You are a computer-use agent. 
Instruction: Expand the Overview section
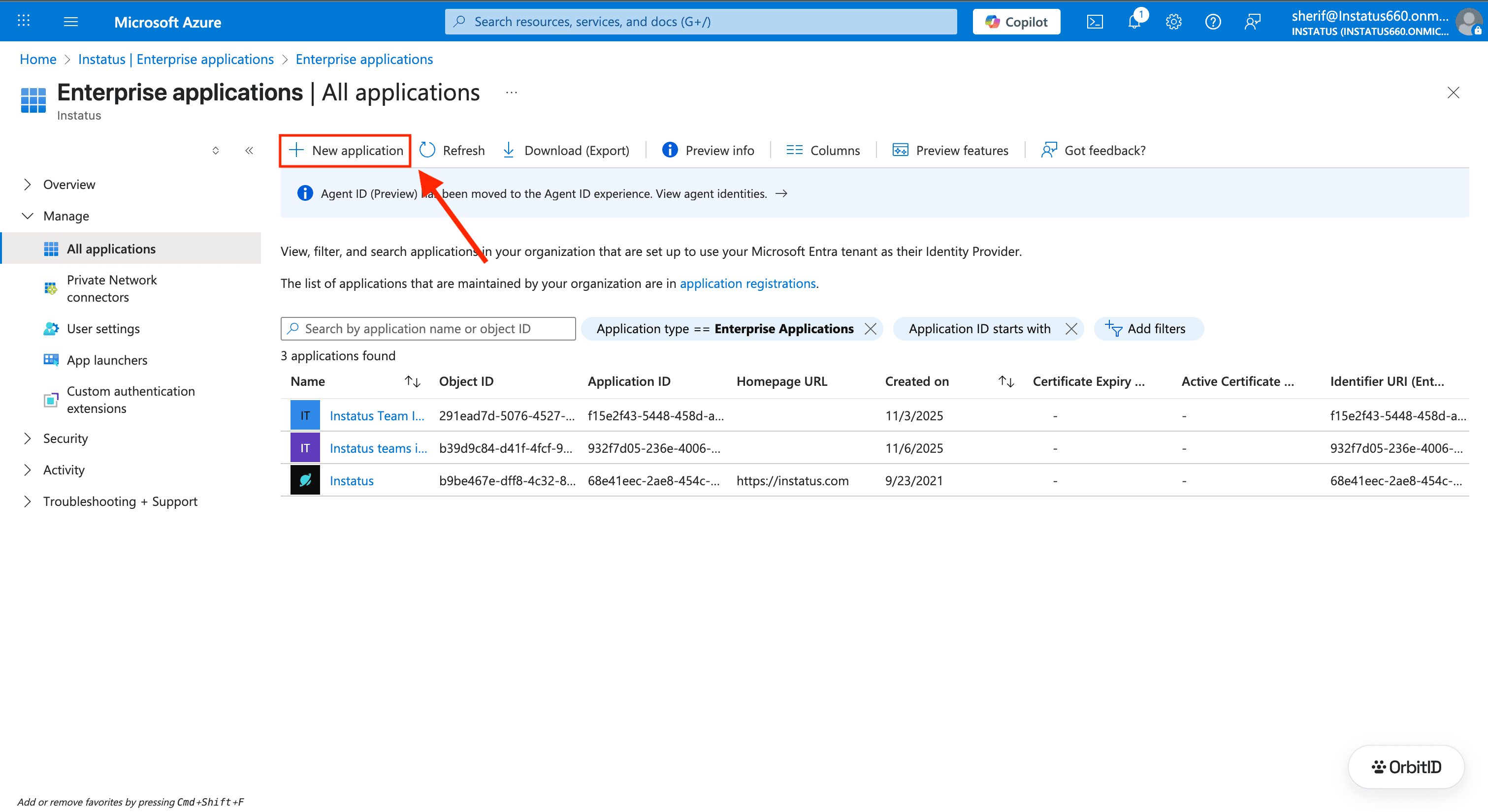point(27,184)
